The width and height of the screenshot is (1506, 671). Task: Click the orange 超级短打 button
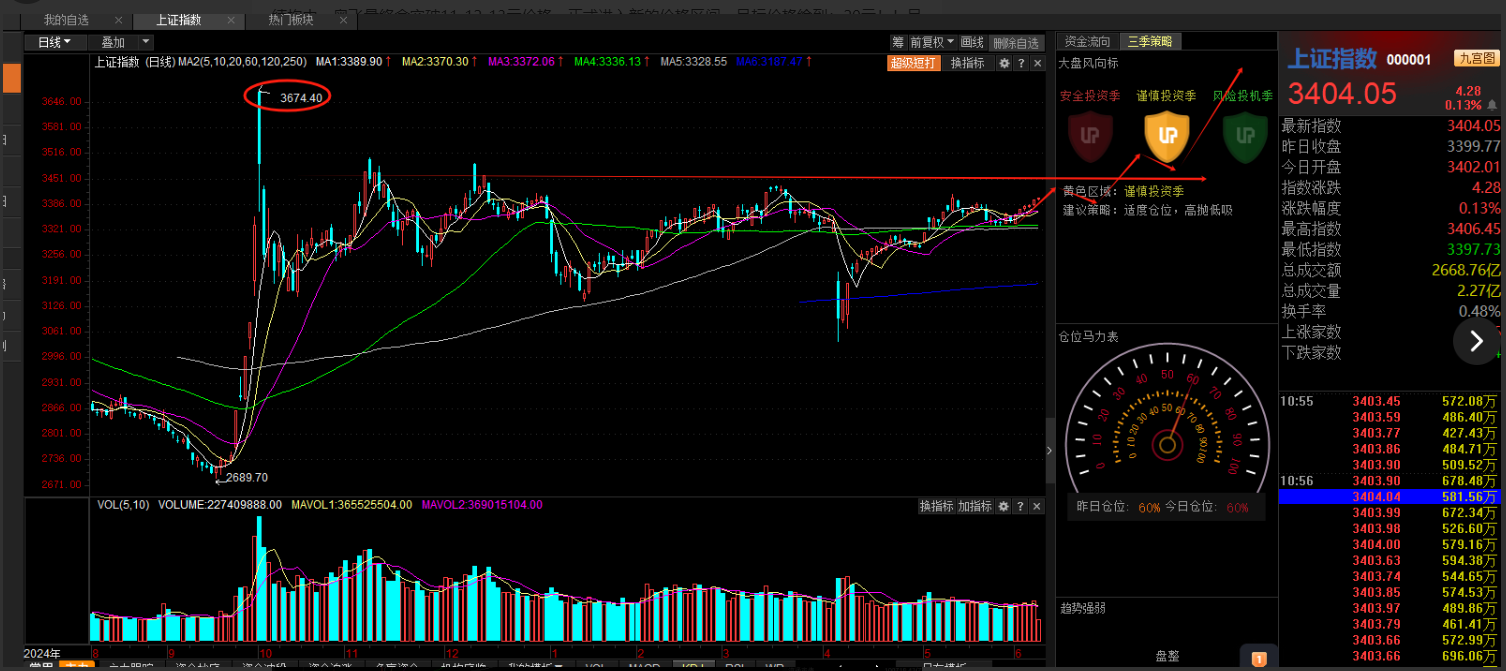pos(914,63)
